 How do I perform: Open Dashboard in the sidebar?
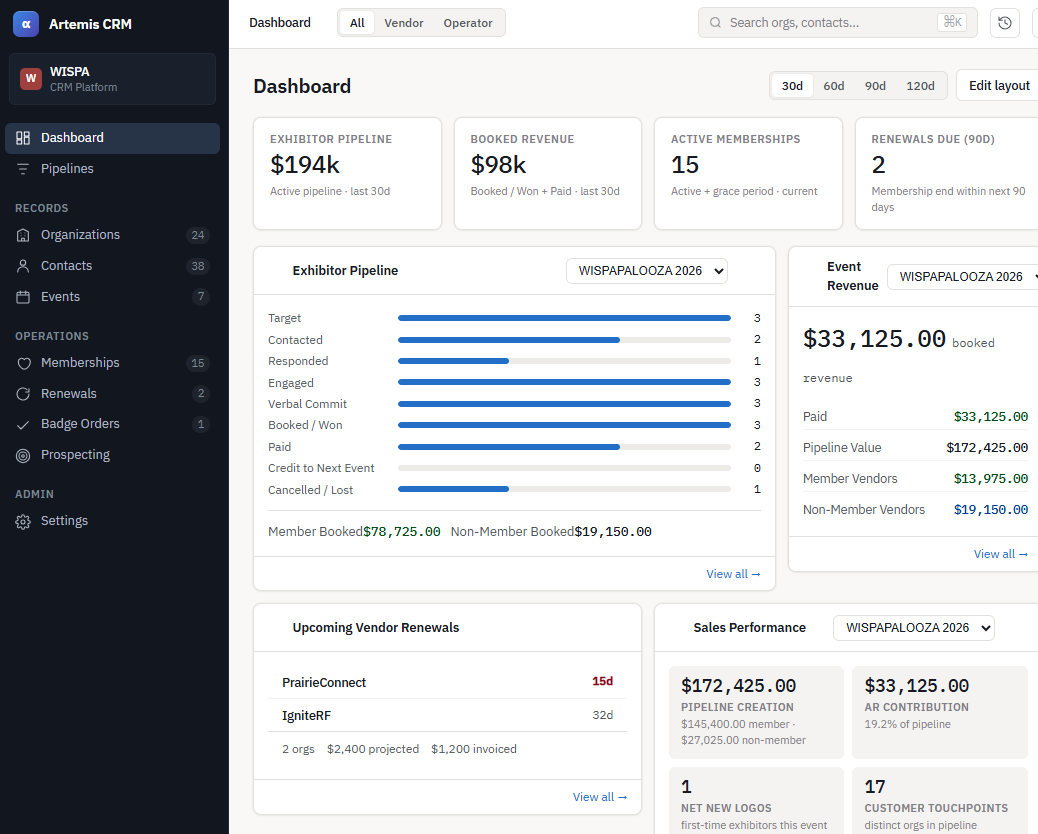coord(113,138)
